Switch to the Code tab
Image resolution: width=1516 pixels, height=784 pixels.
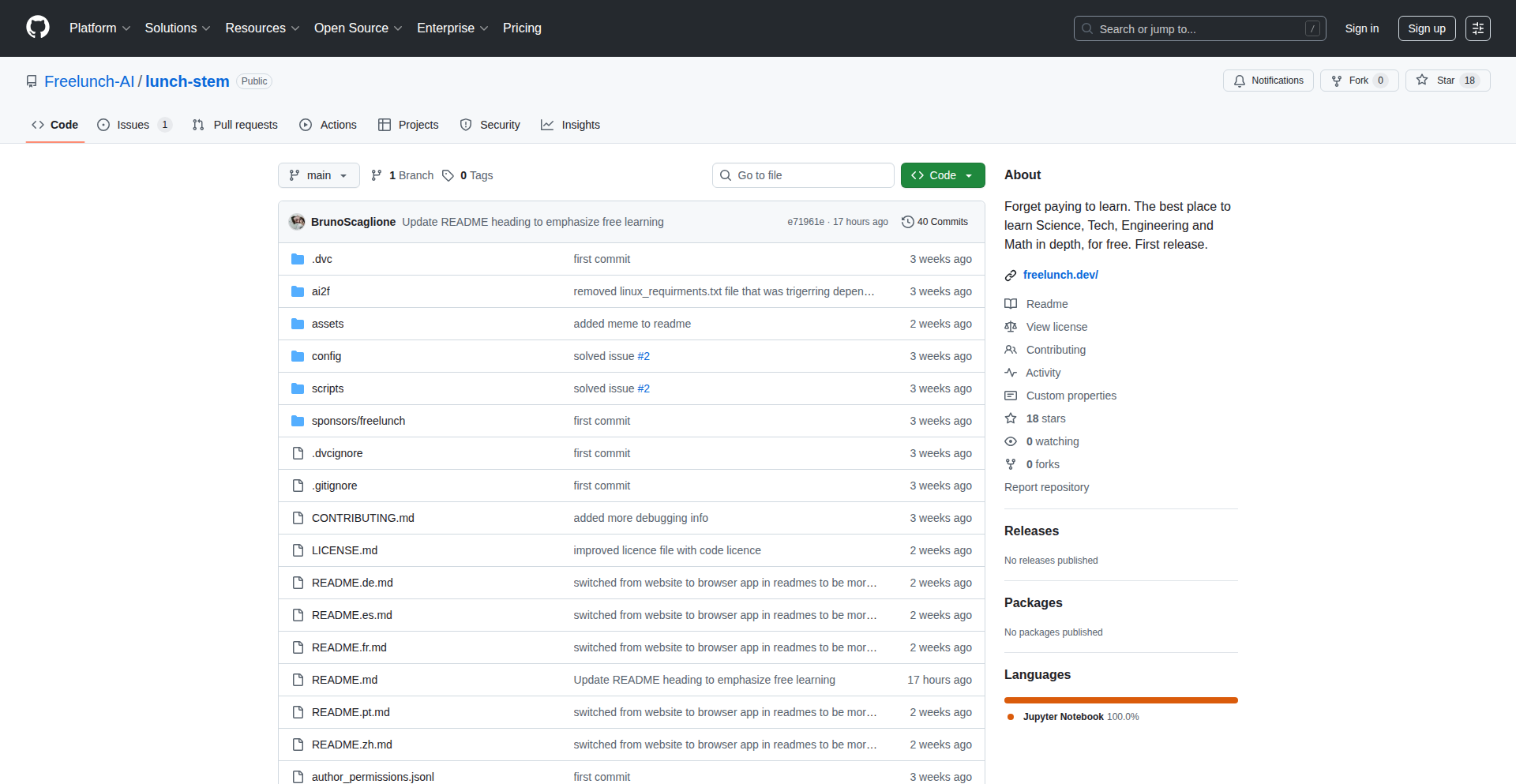[54, 125]
